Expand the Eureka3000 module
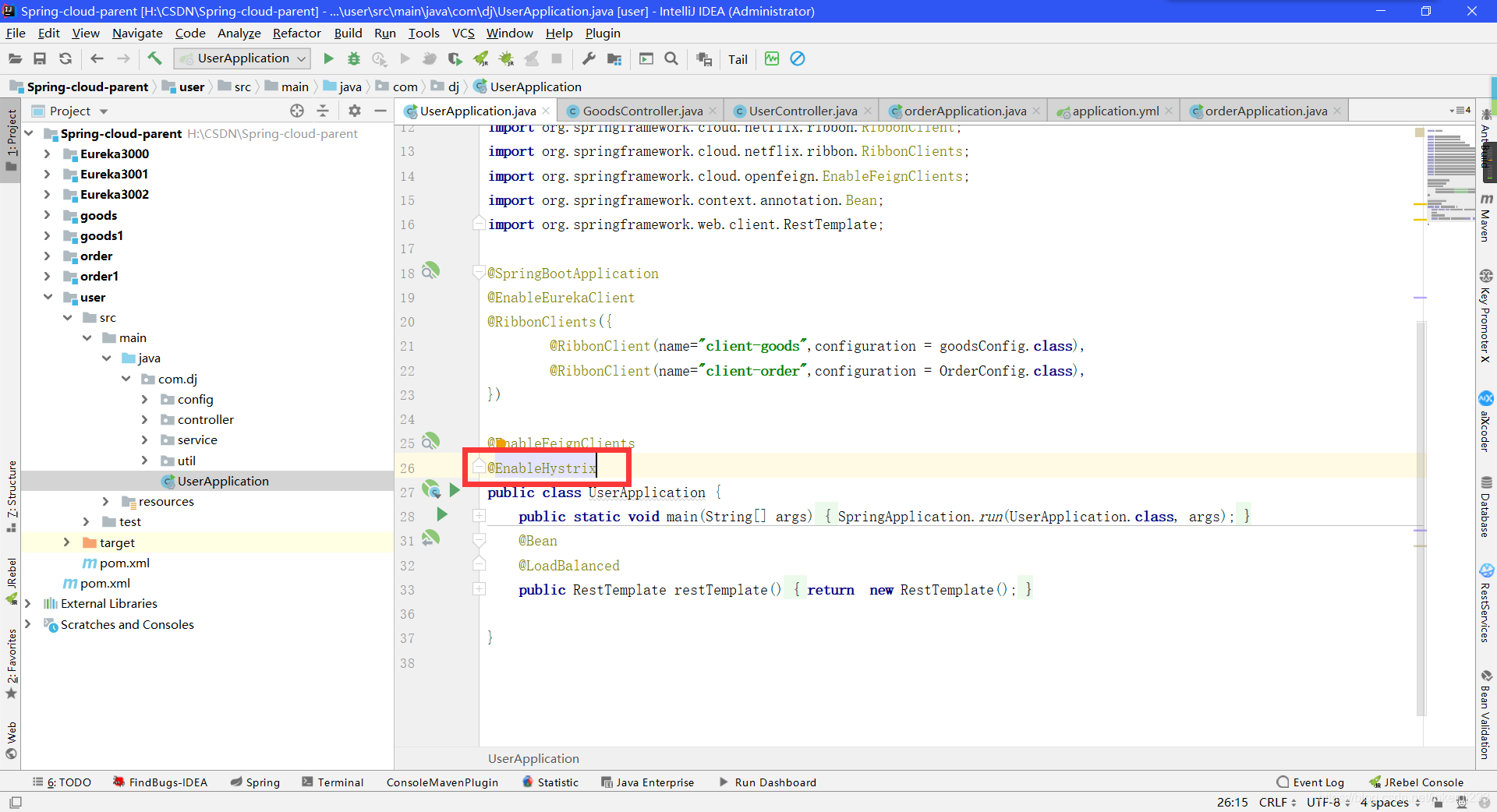1497x812 pixels. [x=47, y=154]
